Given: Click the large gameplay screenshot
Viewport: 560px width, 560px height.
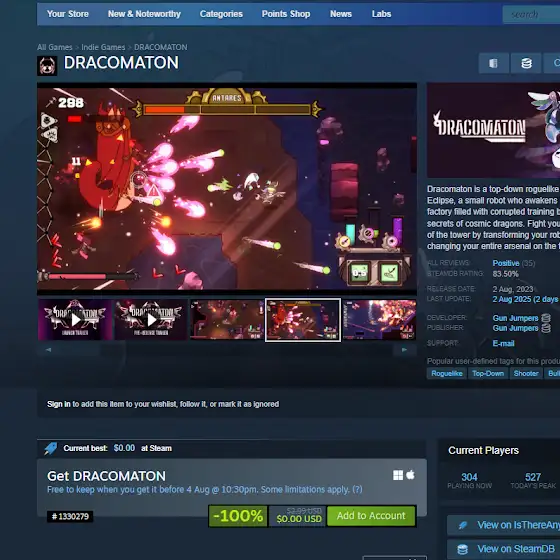Looking at the screenshot, I should (x=227, y=189).
